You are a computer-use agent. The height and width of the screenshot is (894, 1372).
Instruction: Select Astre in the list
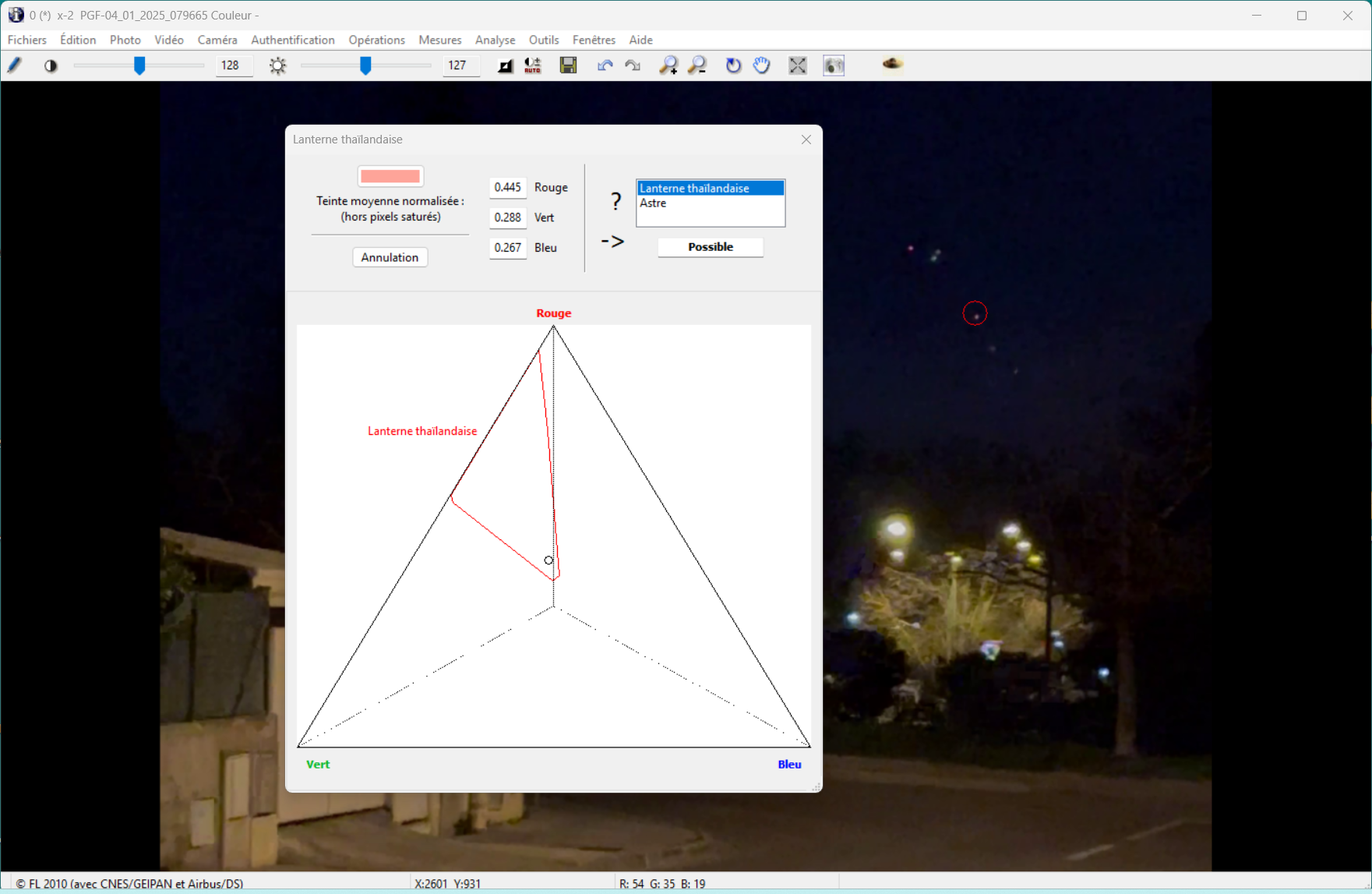pos(653,203)
